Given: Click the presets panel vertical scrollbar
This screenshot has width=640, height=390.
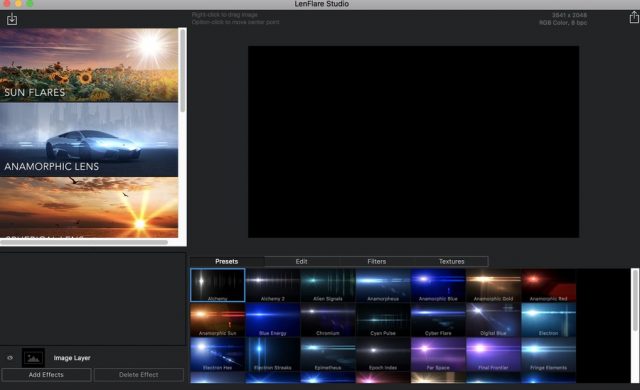Looking at the screenshot, I should click(635, 300).
